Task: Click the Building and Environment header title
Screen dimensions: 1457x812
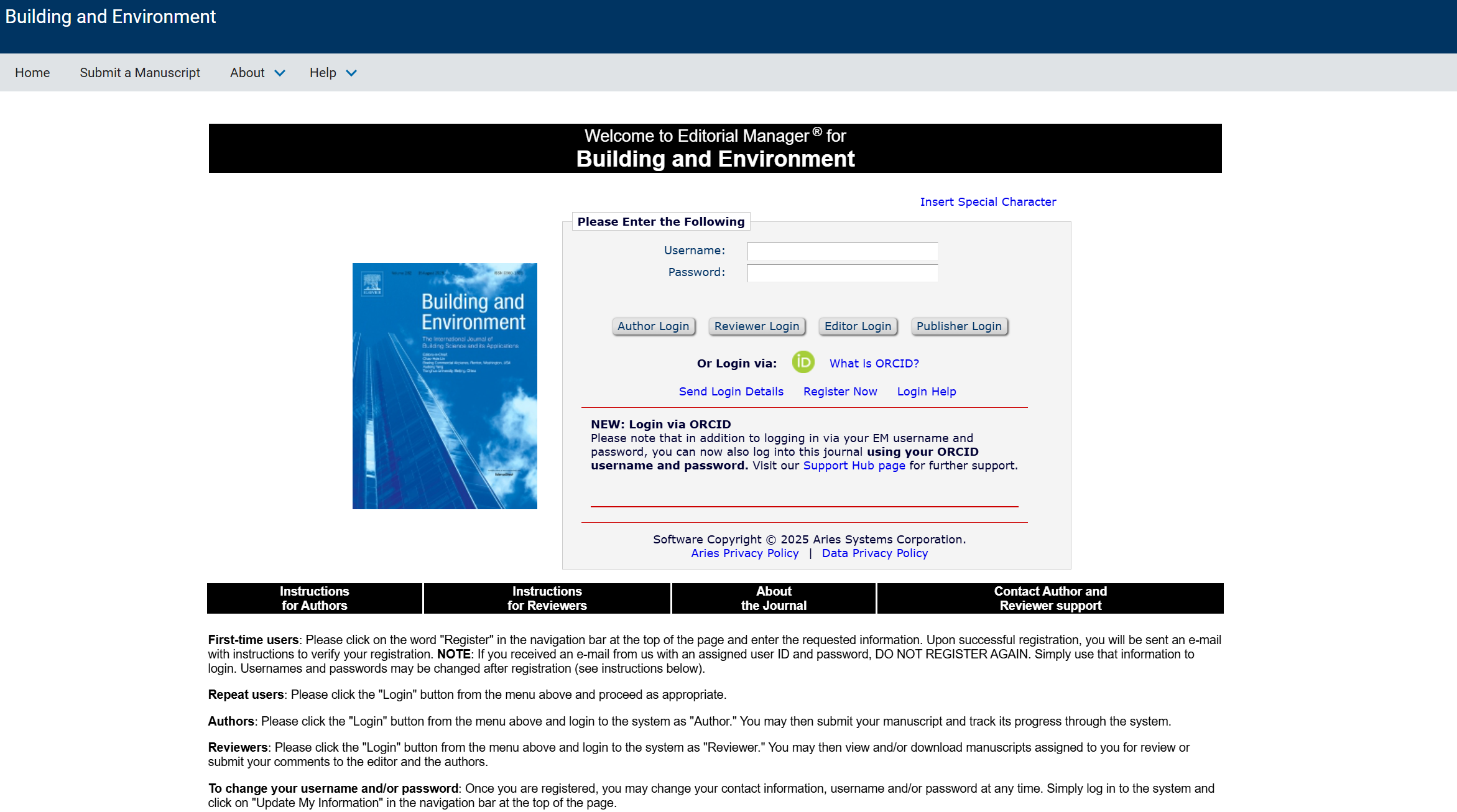Action: coord(111,17)
